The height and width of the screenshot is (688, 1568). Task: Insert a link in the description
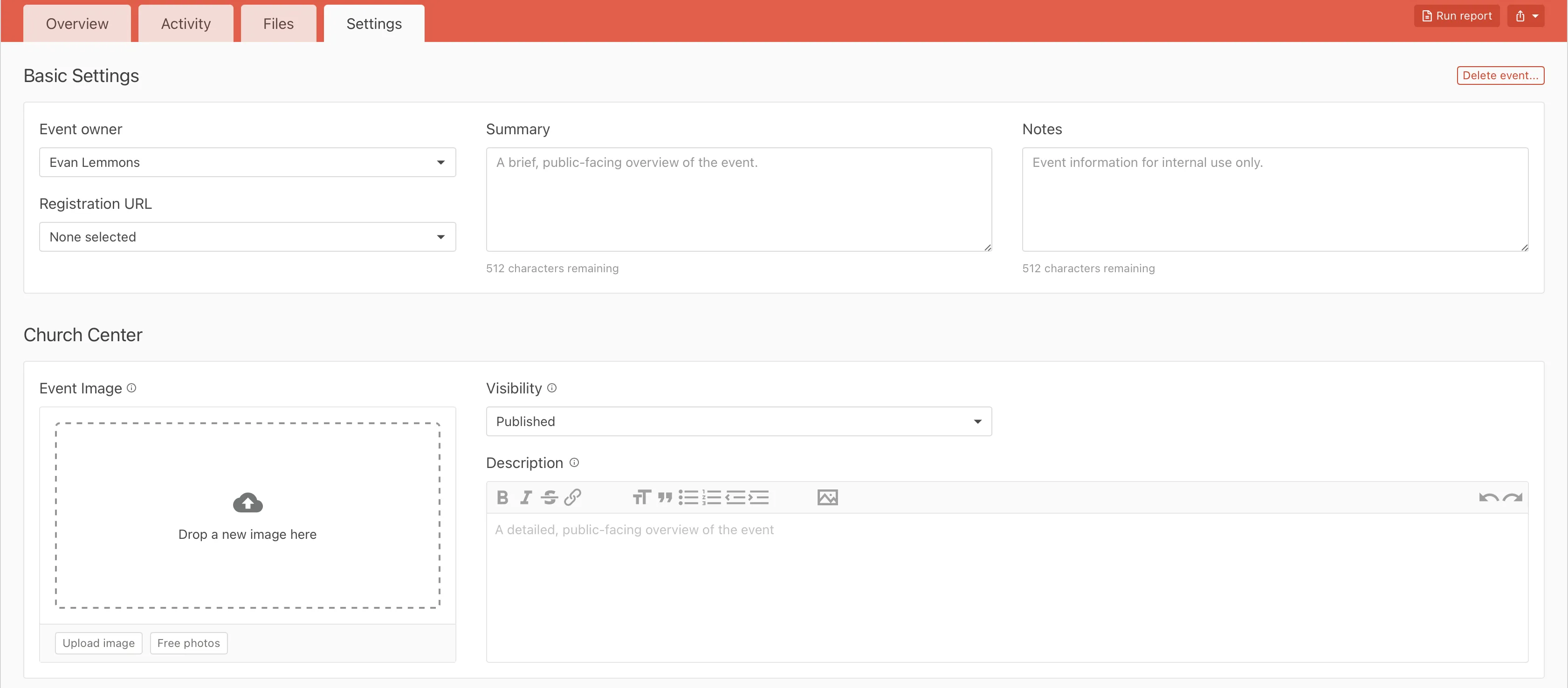click(572, 497)
